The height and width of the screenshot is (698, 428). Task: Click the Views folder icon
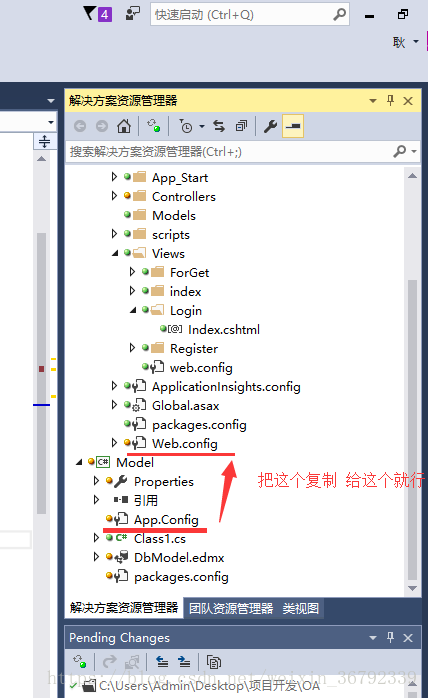pos(139,253)
